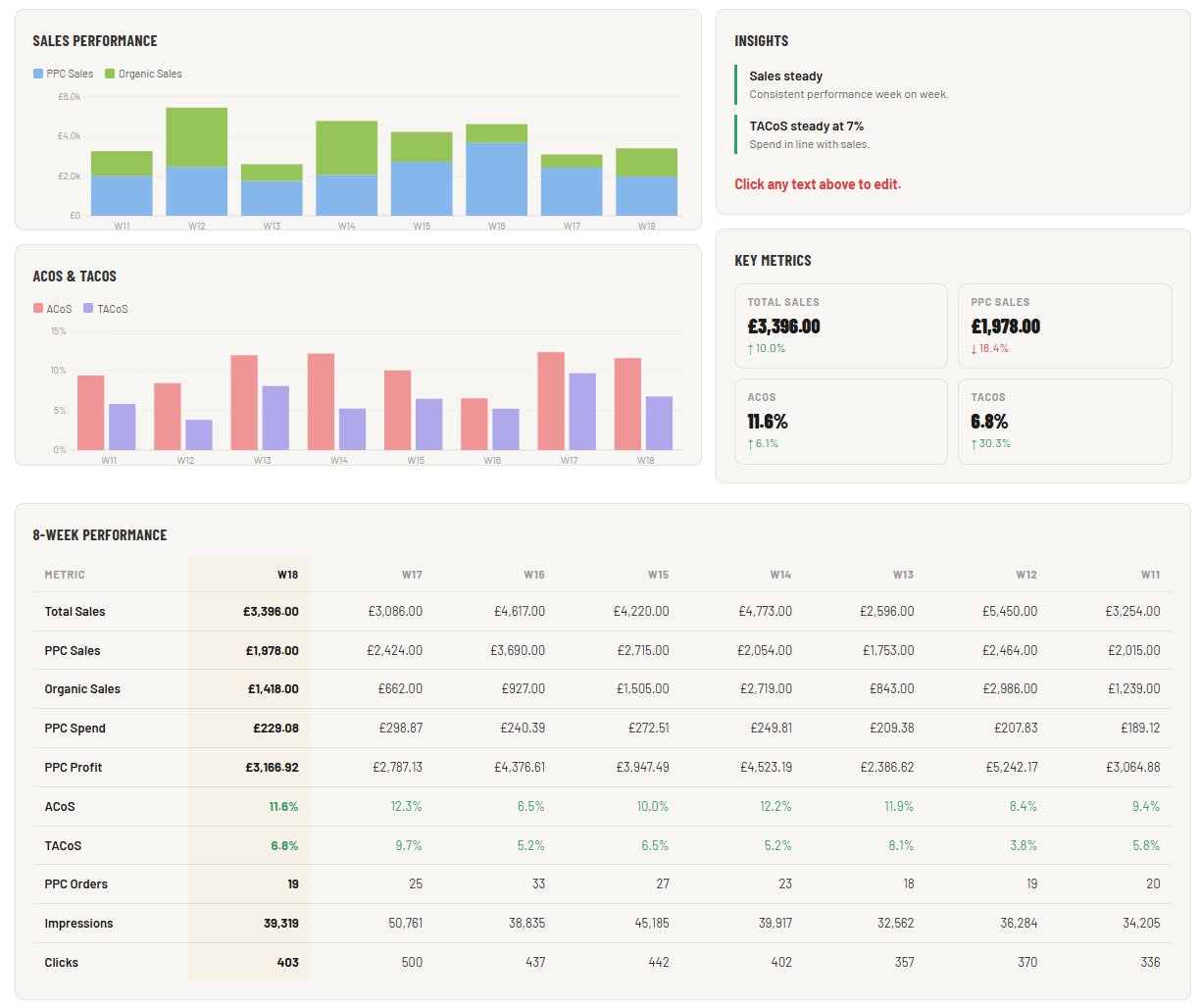
Task: Click the Total Sales ↑10.0% change indicator
Action: pos(767,348)
